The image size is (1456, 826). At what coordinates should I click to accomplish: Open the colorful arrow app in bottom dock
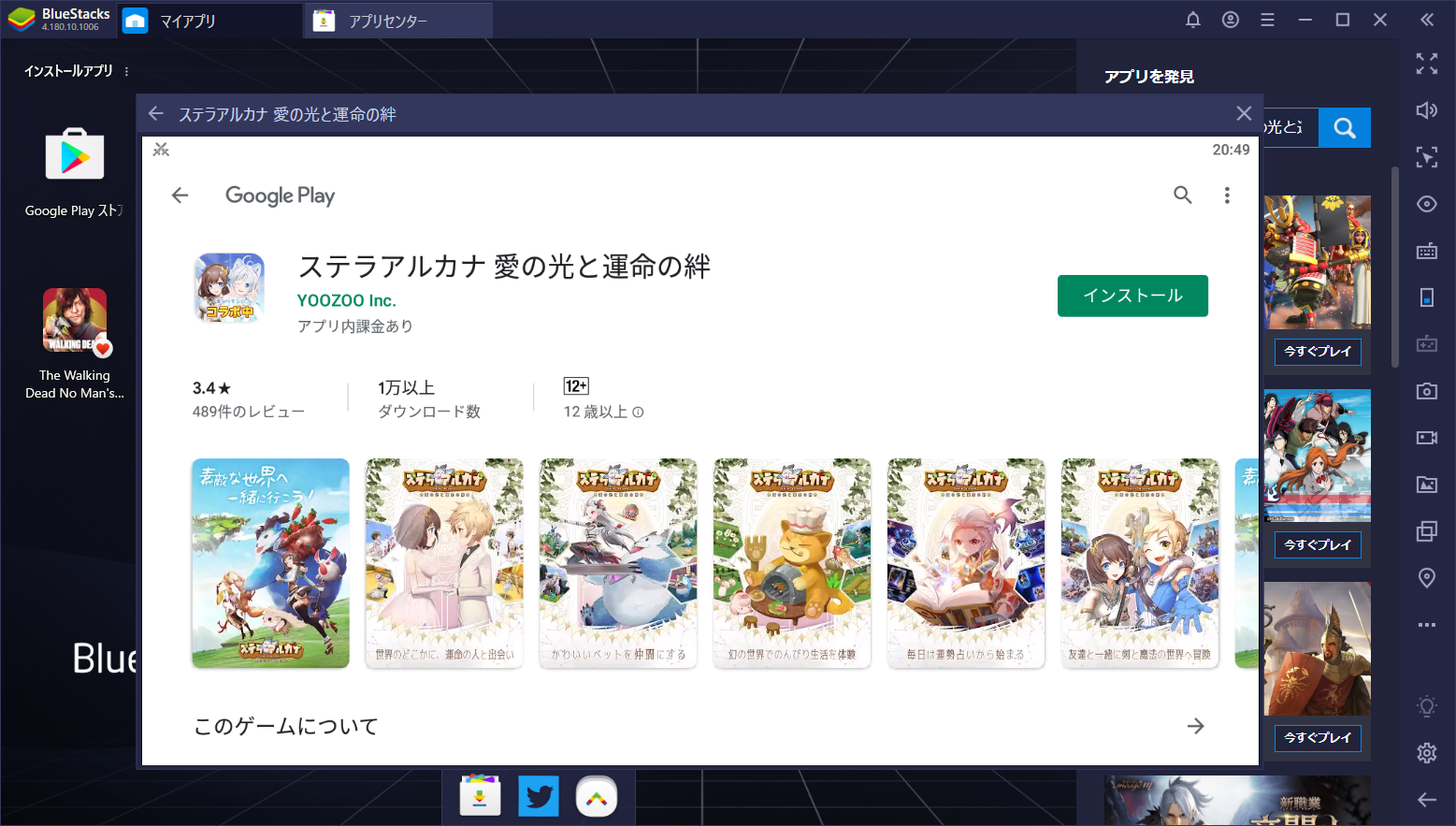tap(597, 797)
